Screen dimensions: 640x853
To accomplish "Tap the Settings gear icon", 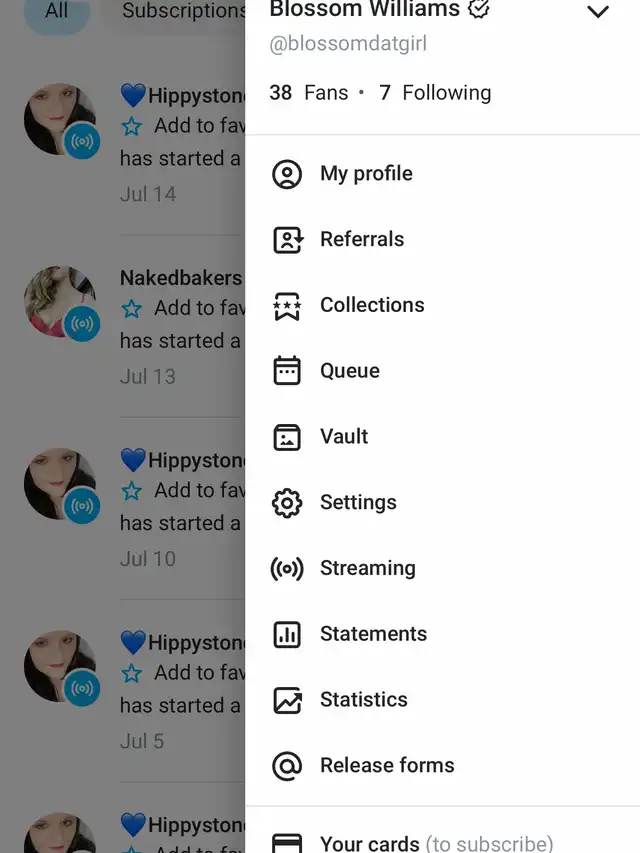I will (287, 503).
